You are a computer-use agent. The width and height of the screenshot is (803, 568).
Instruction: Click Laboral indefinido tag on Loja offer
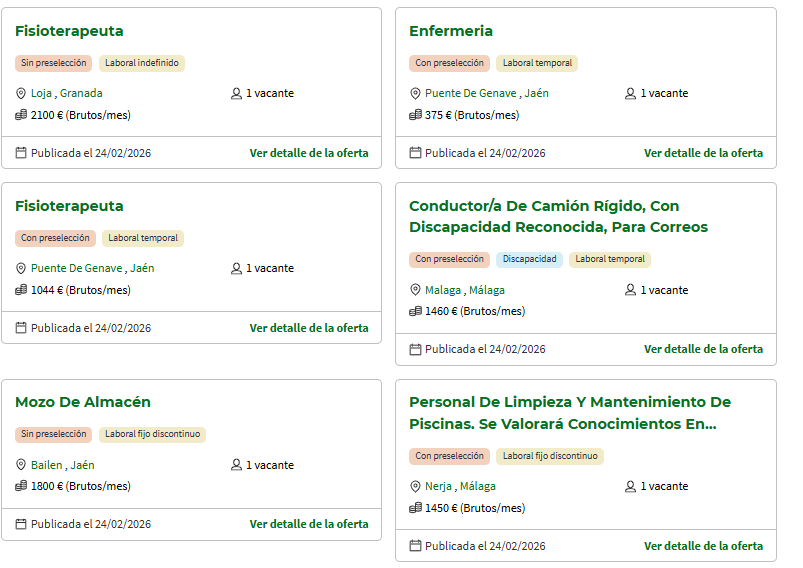[141, 63]
